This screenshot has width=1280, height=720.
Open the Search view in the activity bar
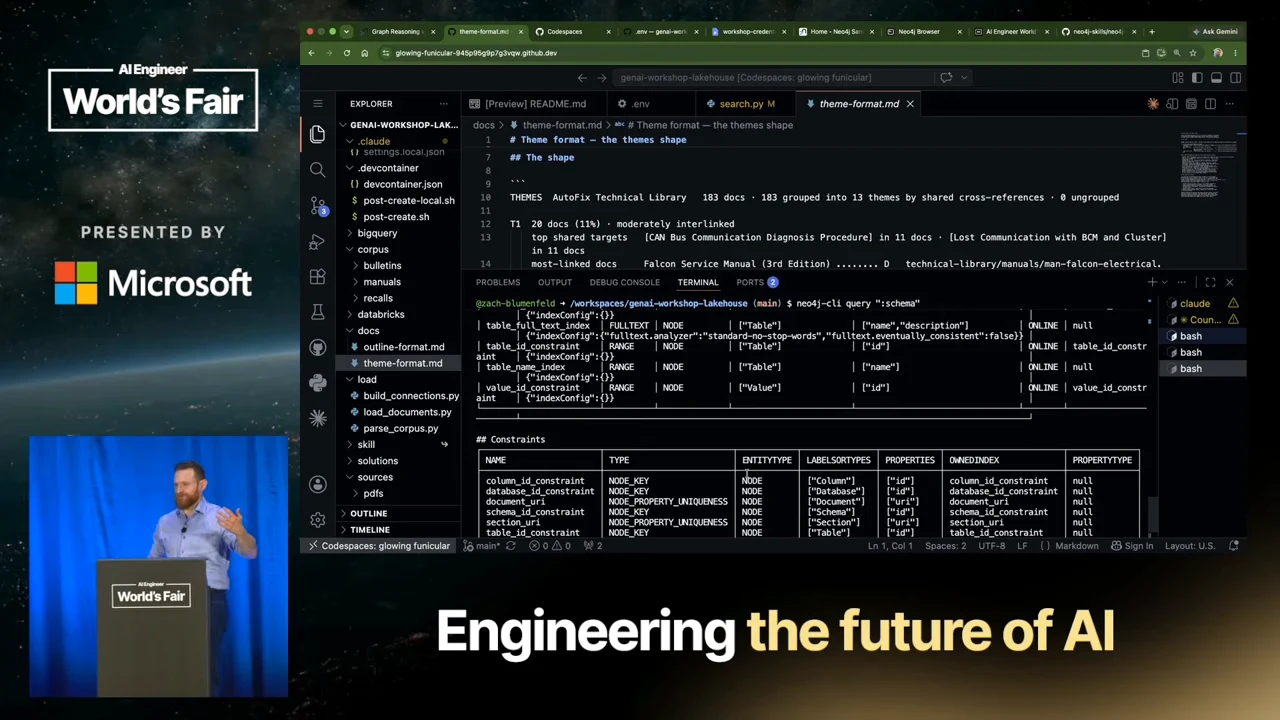318,170
